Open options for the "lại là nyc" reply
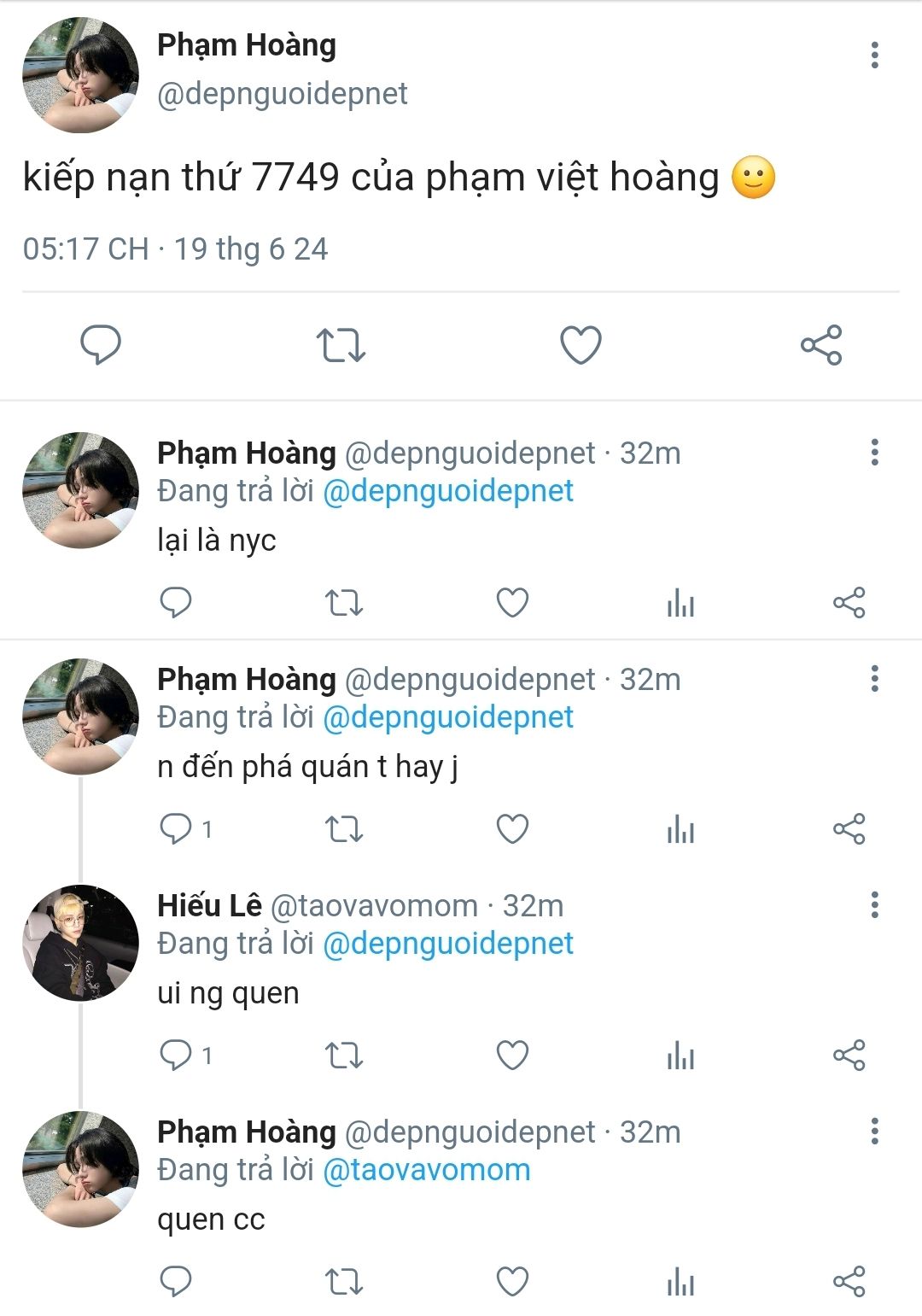Screen dimensions: 922x1316 coord(874,452)
